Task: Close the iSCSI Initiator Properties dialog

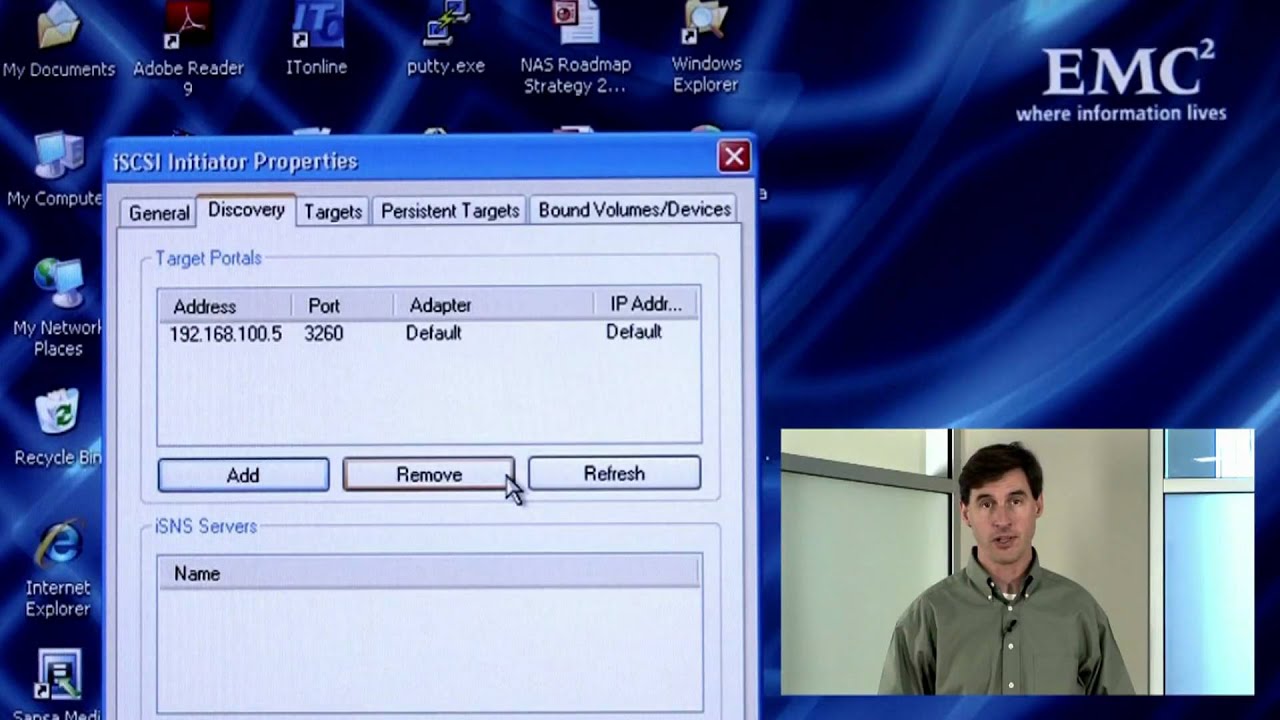Action: click(x=734, y=156)
